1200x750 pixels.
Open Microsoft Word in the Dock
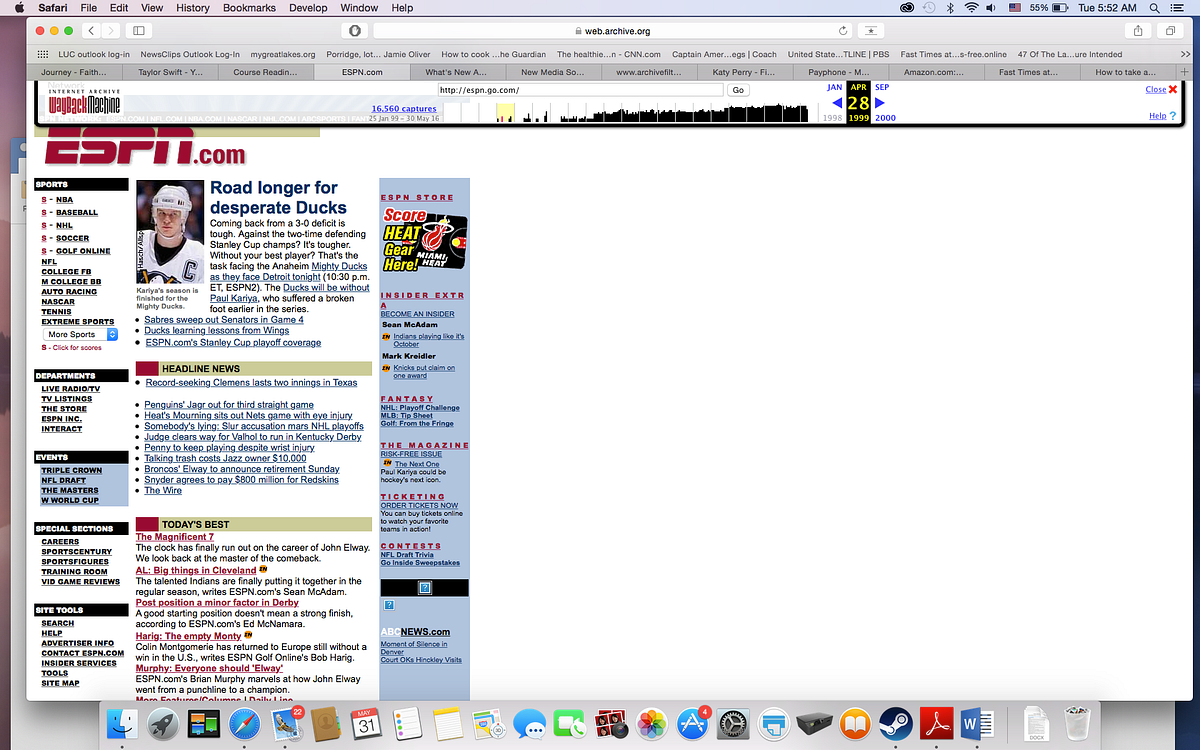977,725
